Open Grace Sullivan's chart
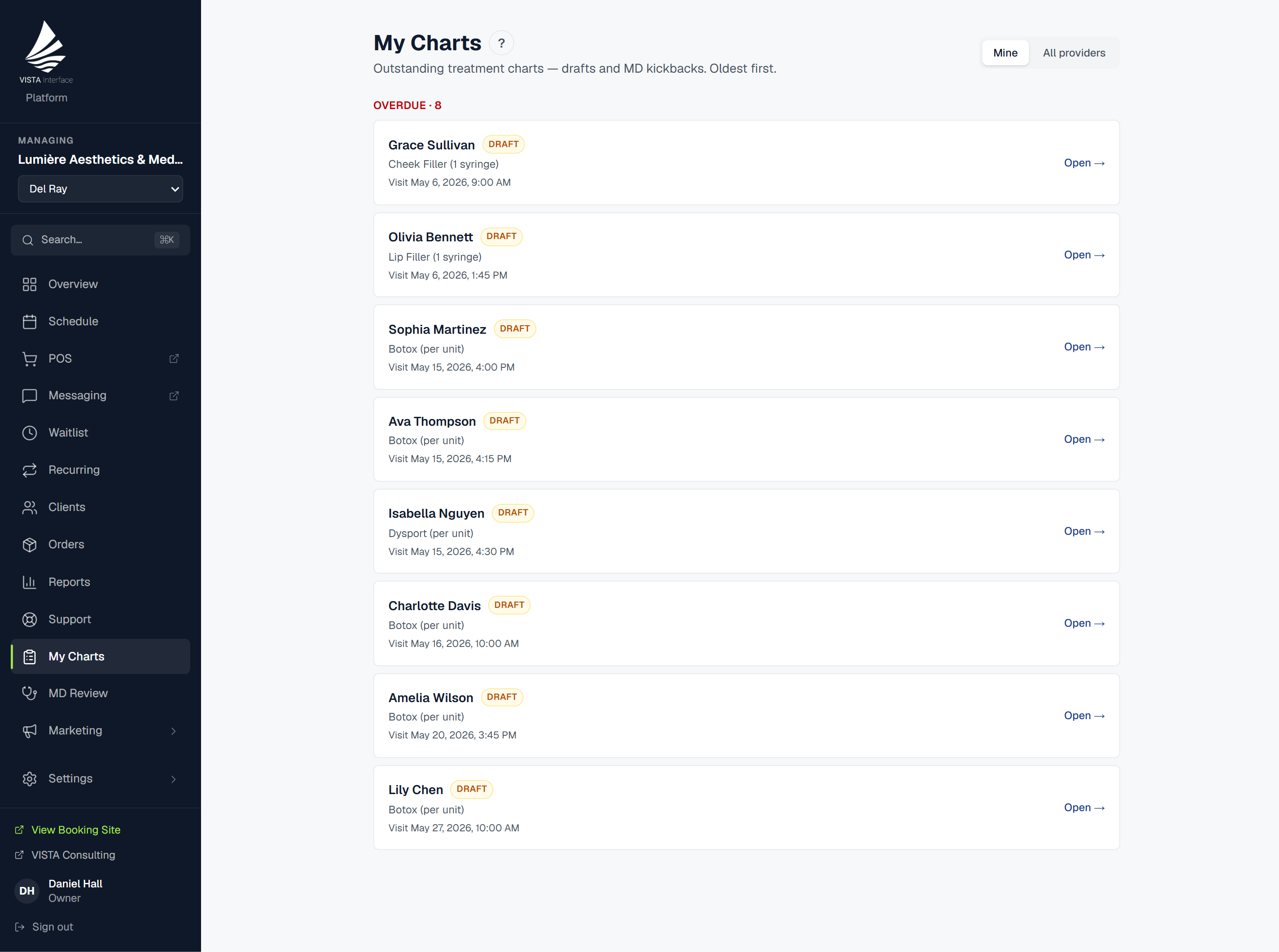Viewport: 1279px width, 952px height. click(1084, 163)
